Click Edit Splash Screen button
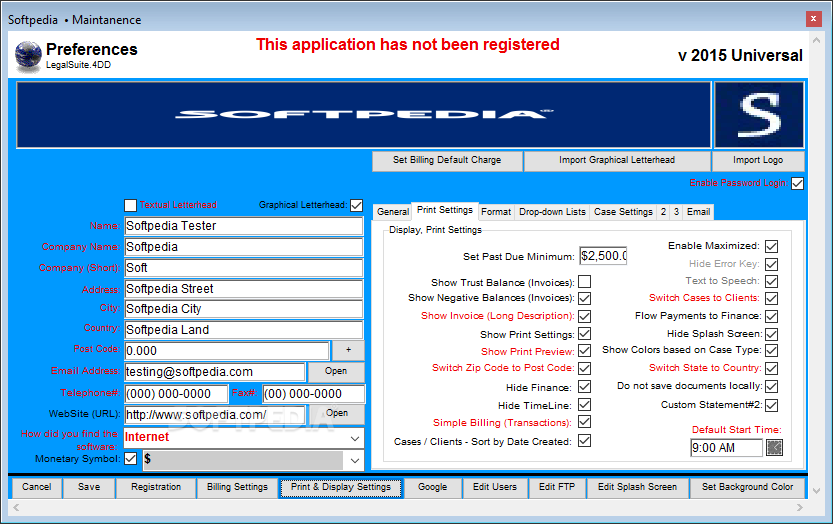 pyautogui.click(x=637, y=487)
